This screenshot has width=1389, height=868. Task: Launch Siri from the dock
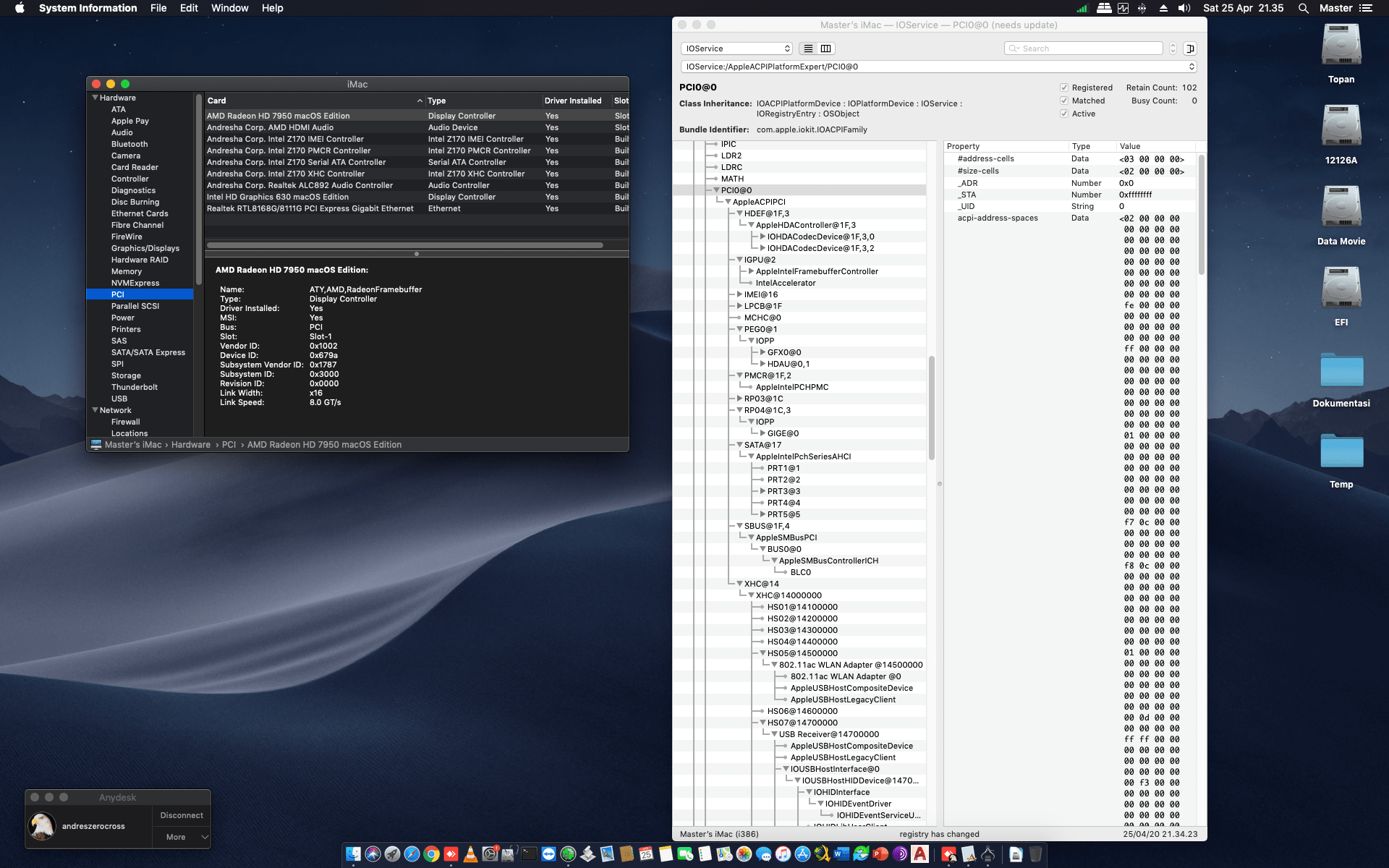[x=373, y=854]
